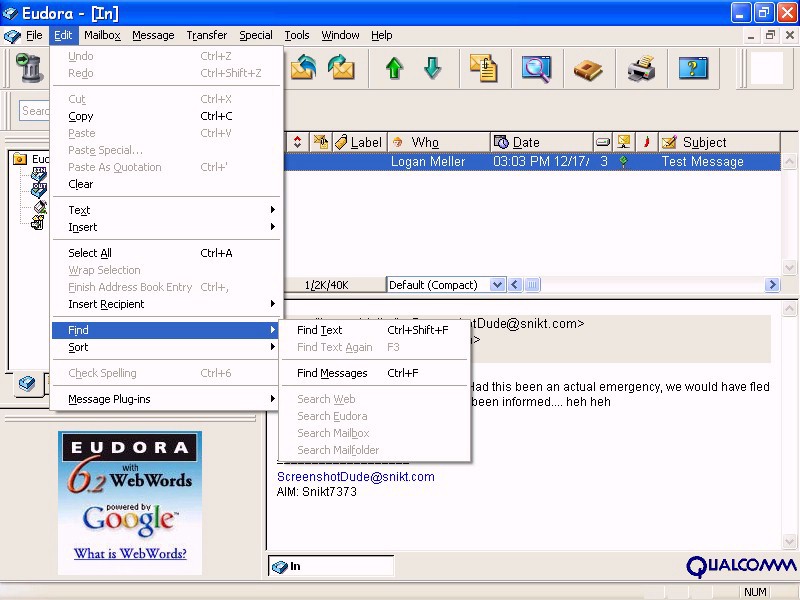Click the attach file documents icon
Screen dimensions: 800x600
(x=483, y=68)
